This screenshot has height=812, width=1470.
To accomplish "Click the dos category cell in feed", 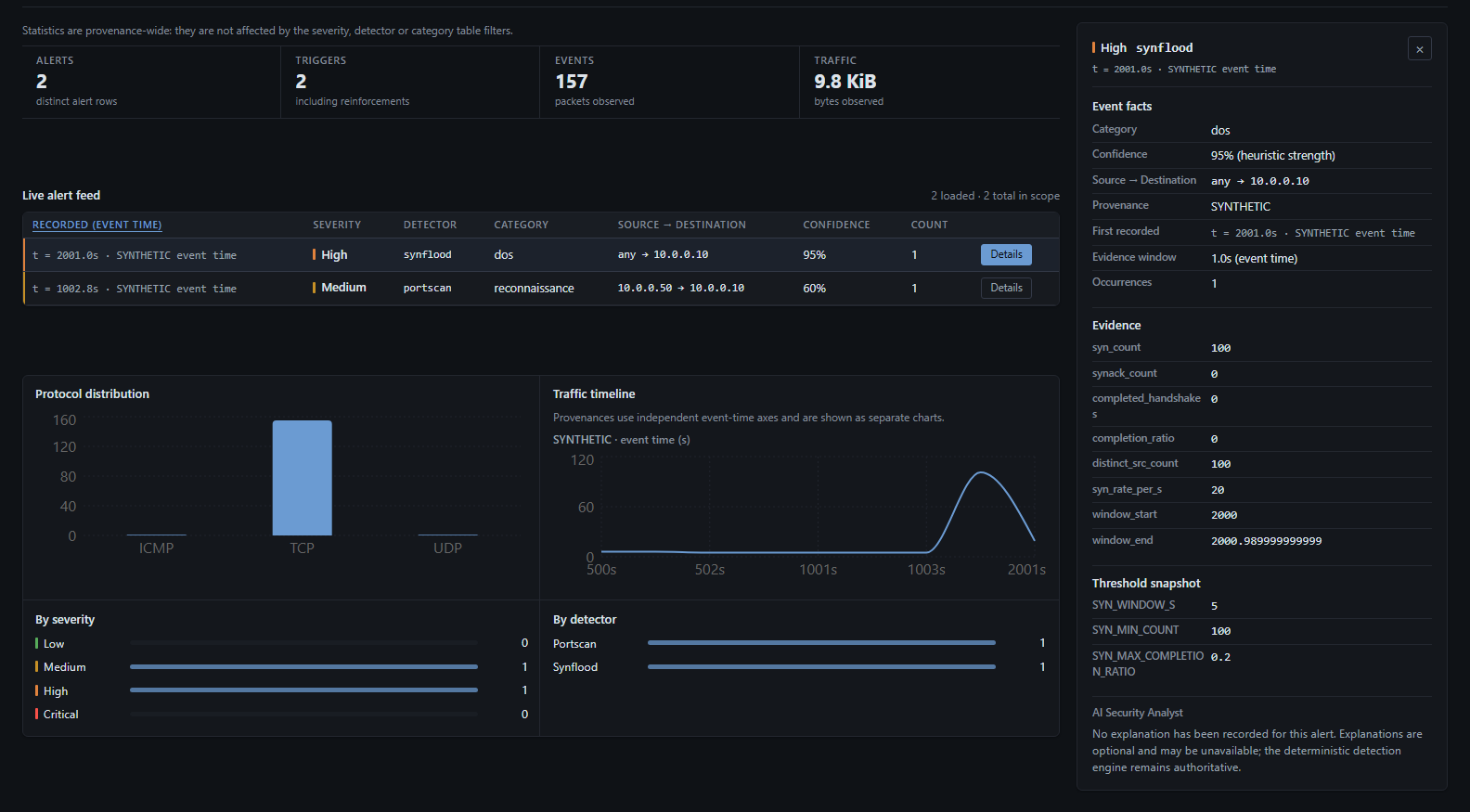I will point(503,254).
